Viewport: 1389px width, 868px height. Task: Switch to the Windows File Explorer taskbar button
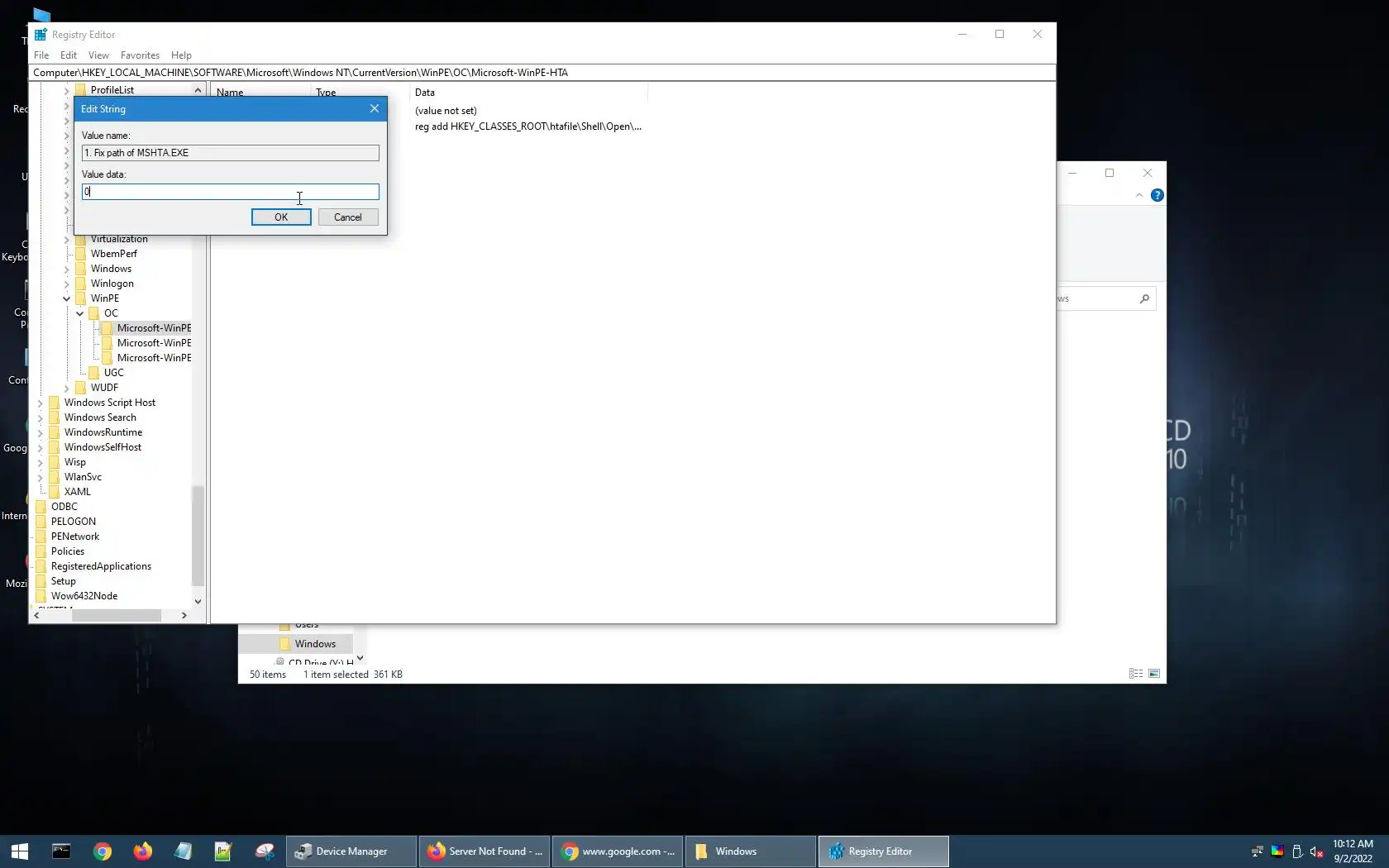click(x=751, y=851)
